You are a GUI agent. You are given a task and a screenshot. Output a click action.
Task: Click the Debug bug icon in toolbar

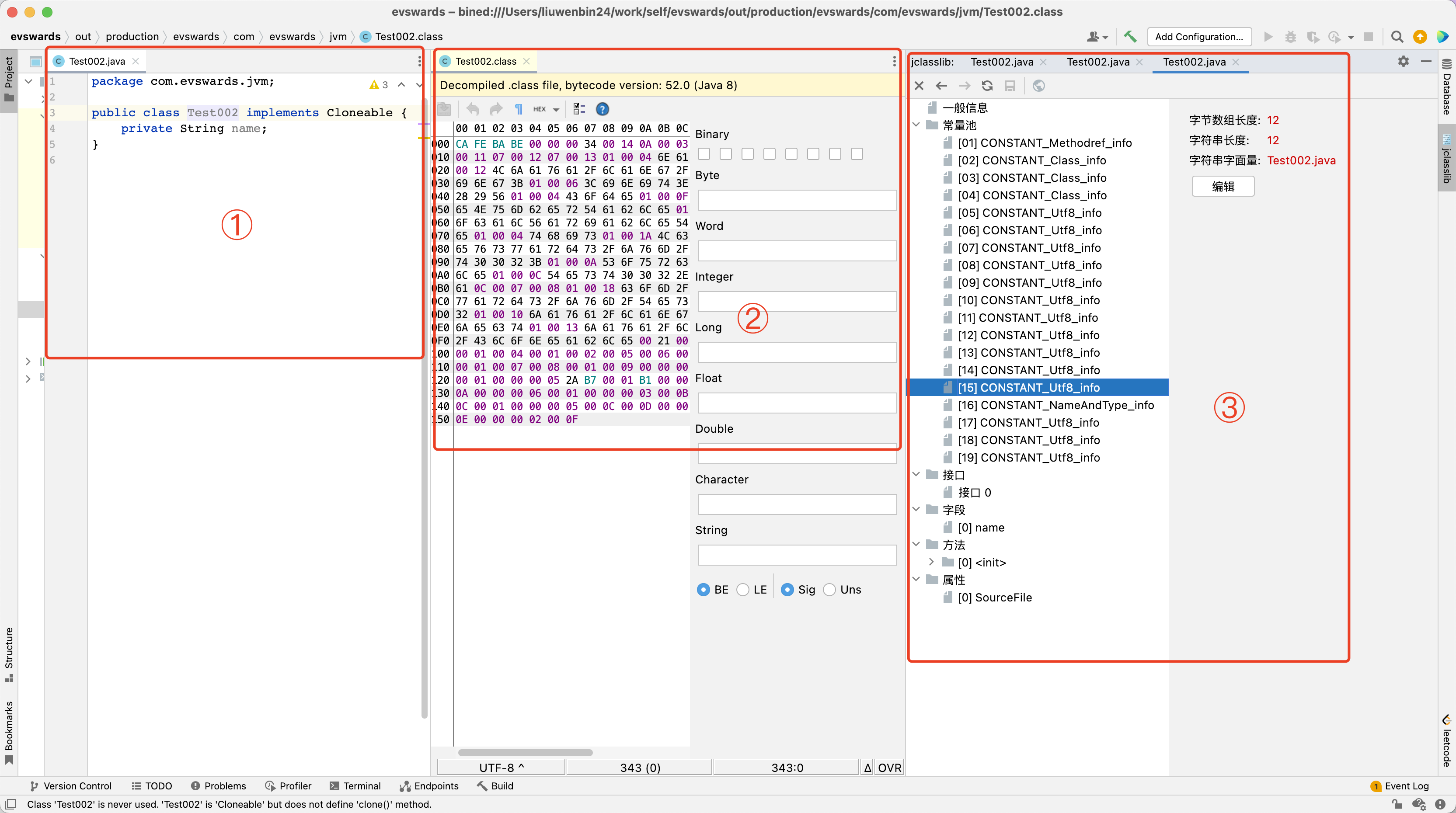coord(1290,37)
